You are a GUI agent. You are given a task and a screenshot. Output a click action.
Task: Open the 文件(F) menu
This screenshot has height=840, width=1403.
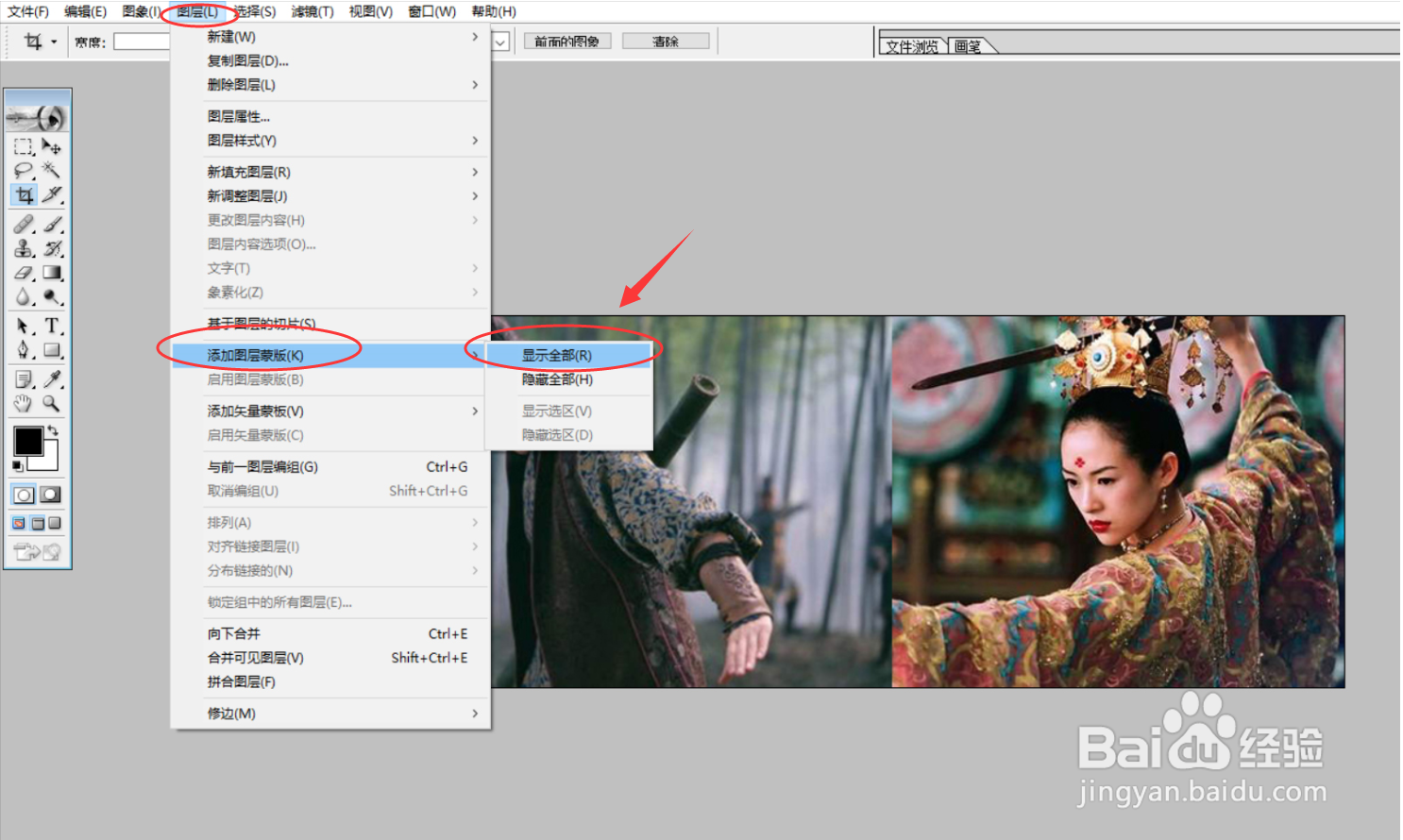tap(28, 12)
